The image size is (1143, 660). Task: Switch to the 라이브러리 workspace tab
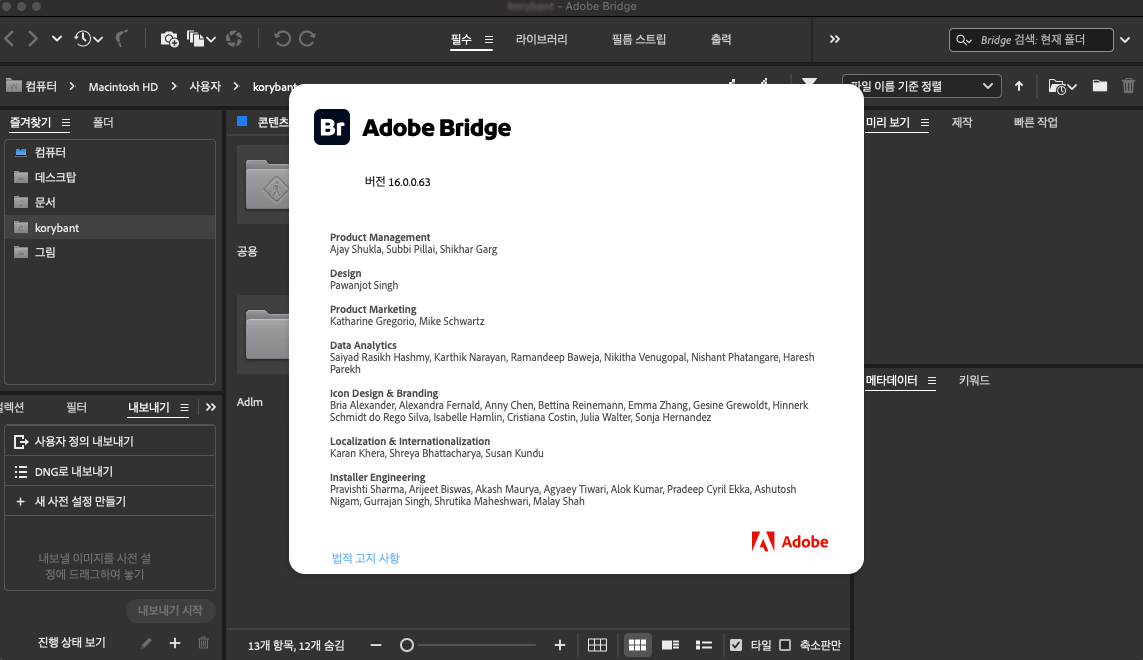click(541, 40)
